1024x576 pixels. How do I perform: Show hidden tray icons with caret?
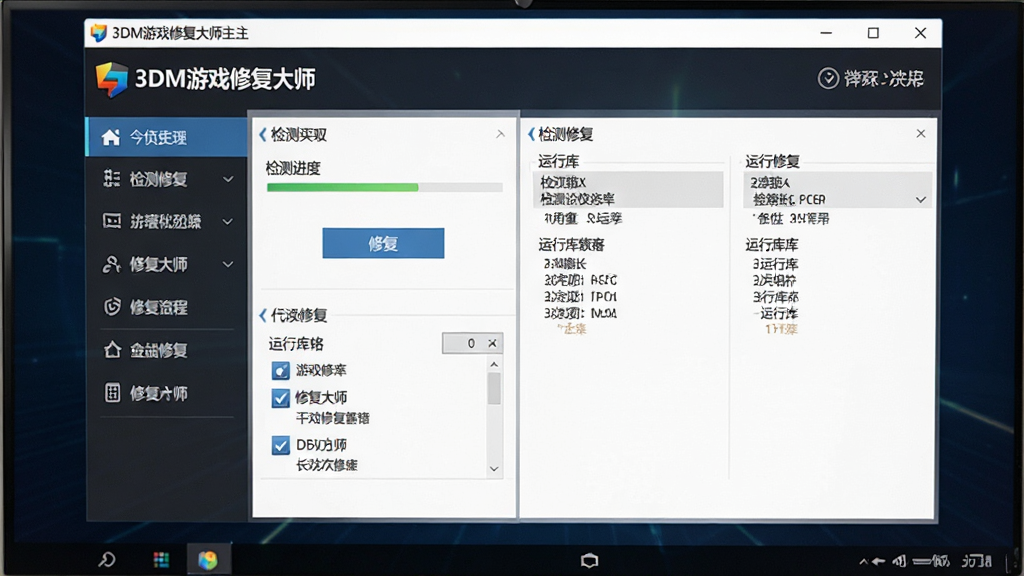point(863,561)
